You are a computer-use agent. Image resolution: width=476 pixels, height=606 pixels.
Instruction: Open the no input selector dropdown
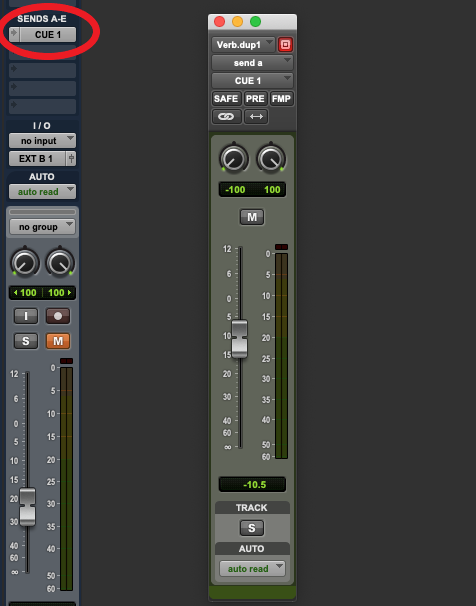[x=42, y=141]
